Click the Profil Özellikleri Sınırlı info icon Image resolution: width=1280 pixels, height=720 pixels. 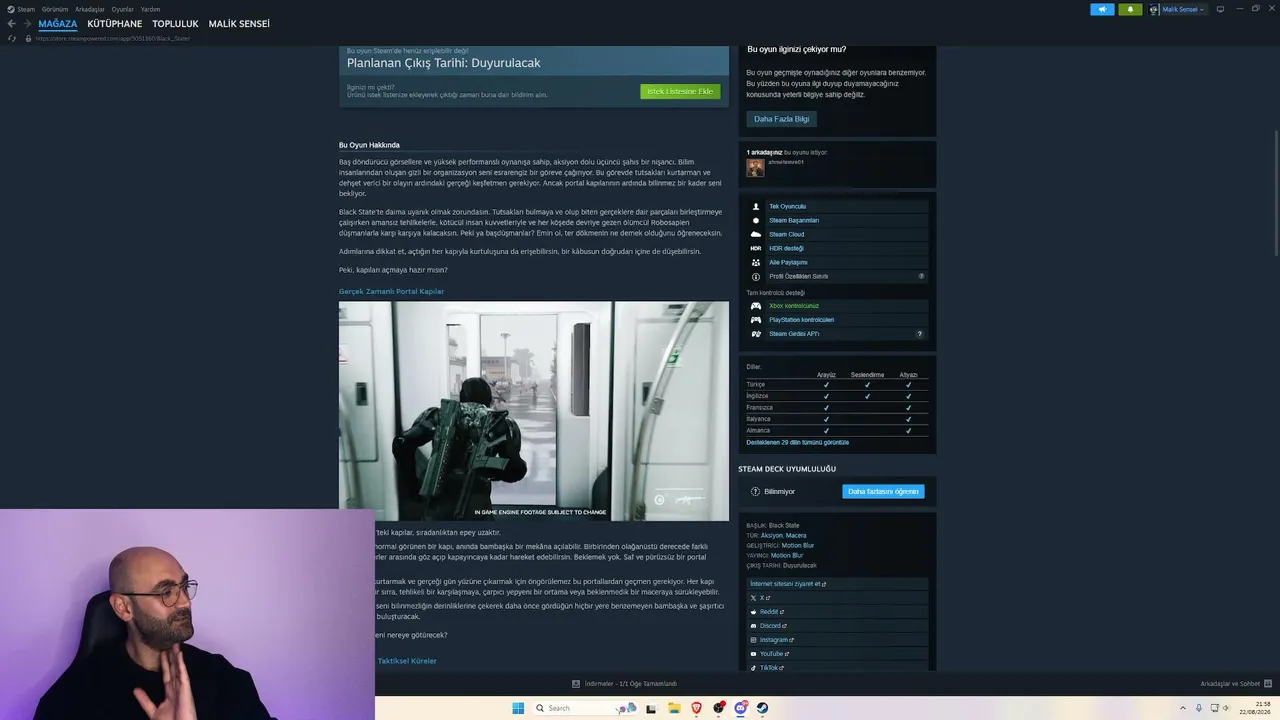756,276
